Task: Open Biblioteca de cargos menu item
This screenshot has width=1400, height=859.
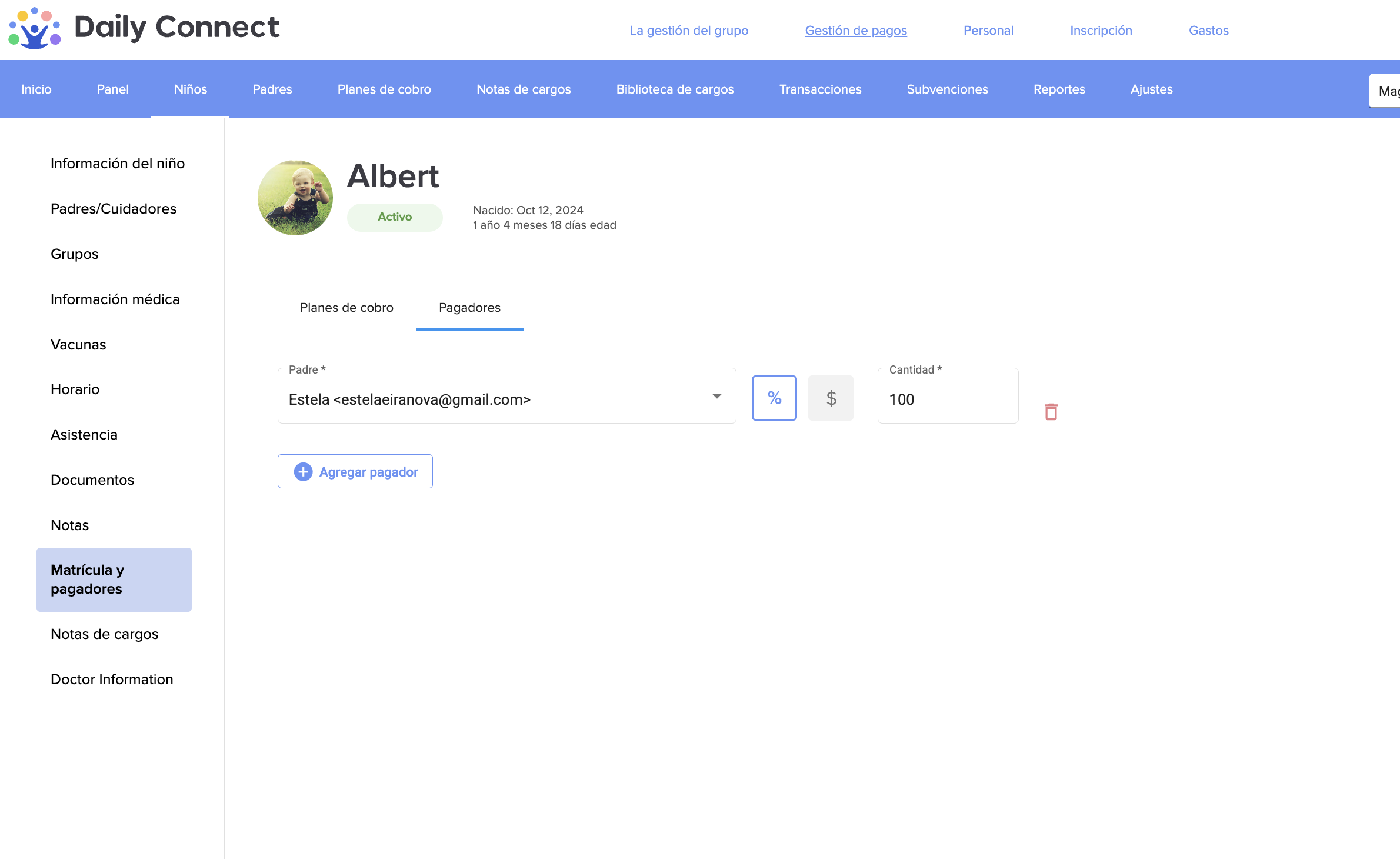Action: click(x=675, y=89)
